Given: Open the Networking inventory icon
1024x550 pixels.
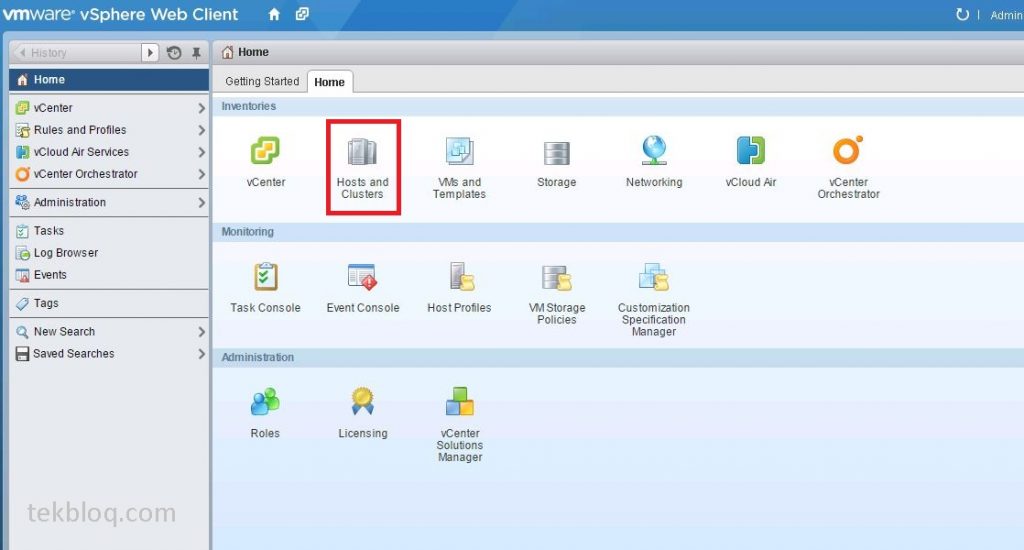Looking at the screenshot, I should pos(654,150).
